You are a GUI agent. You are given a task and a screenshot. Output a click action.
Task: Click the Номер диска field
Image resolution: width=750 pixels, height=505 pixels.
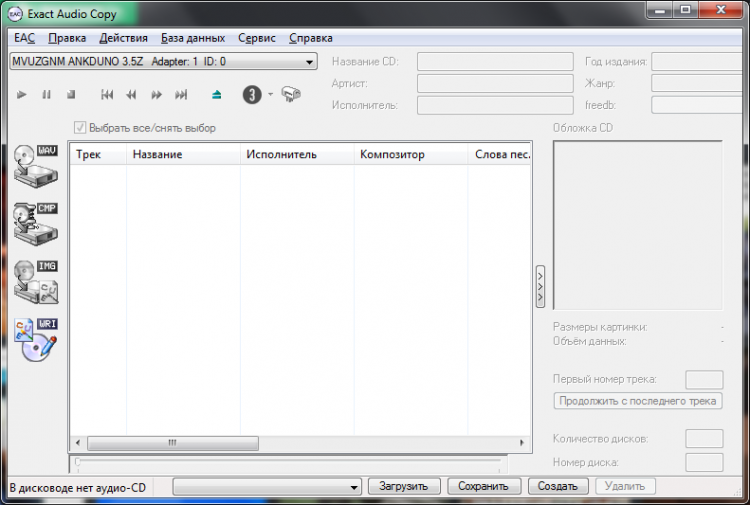704,462
